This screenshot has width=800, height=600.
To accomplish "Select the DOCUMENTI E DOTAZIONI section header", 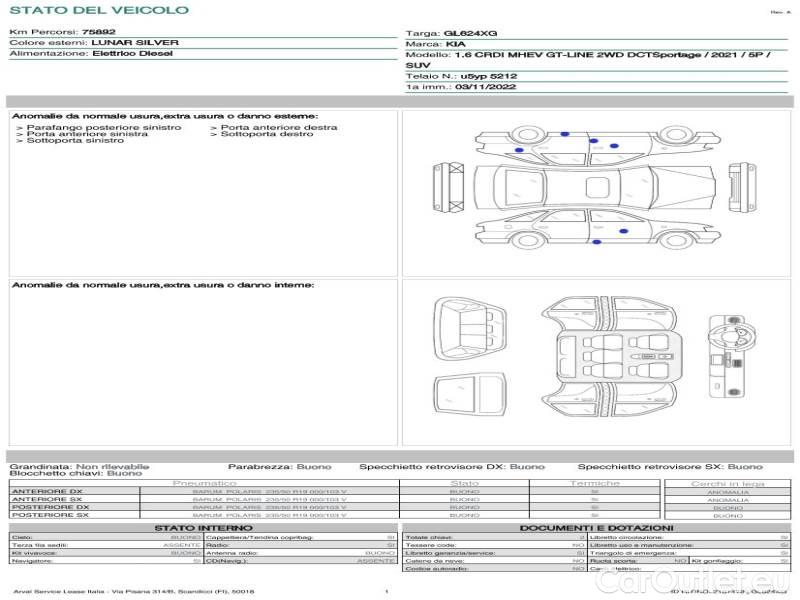I will pos(596,528).
